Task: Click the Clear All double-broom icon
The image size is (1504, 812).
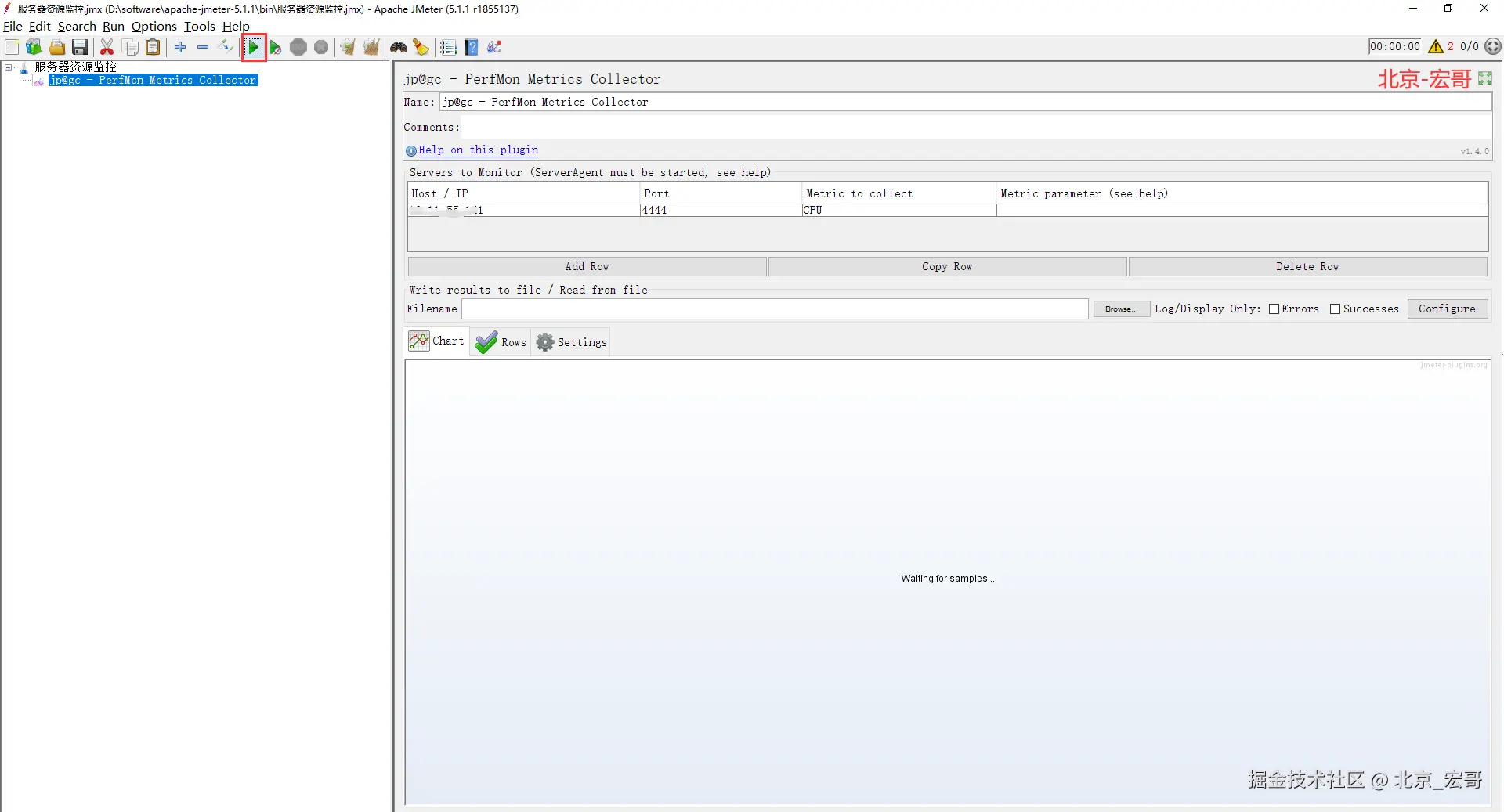Action: click(x=371, y=47)
